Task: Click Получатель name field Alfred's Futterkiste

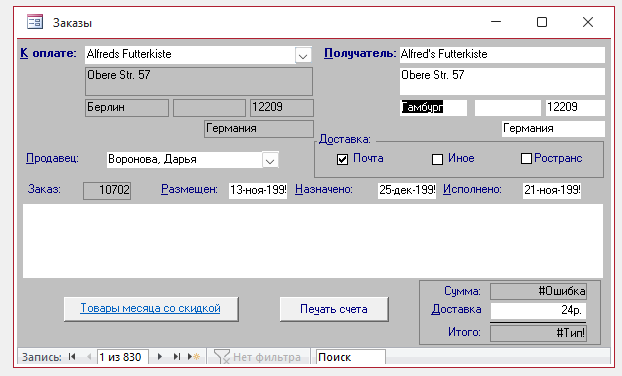Action: 502,54
